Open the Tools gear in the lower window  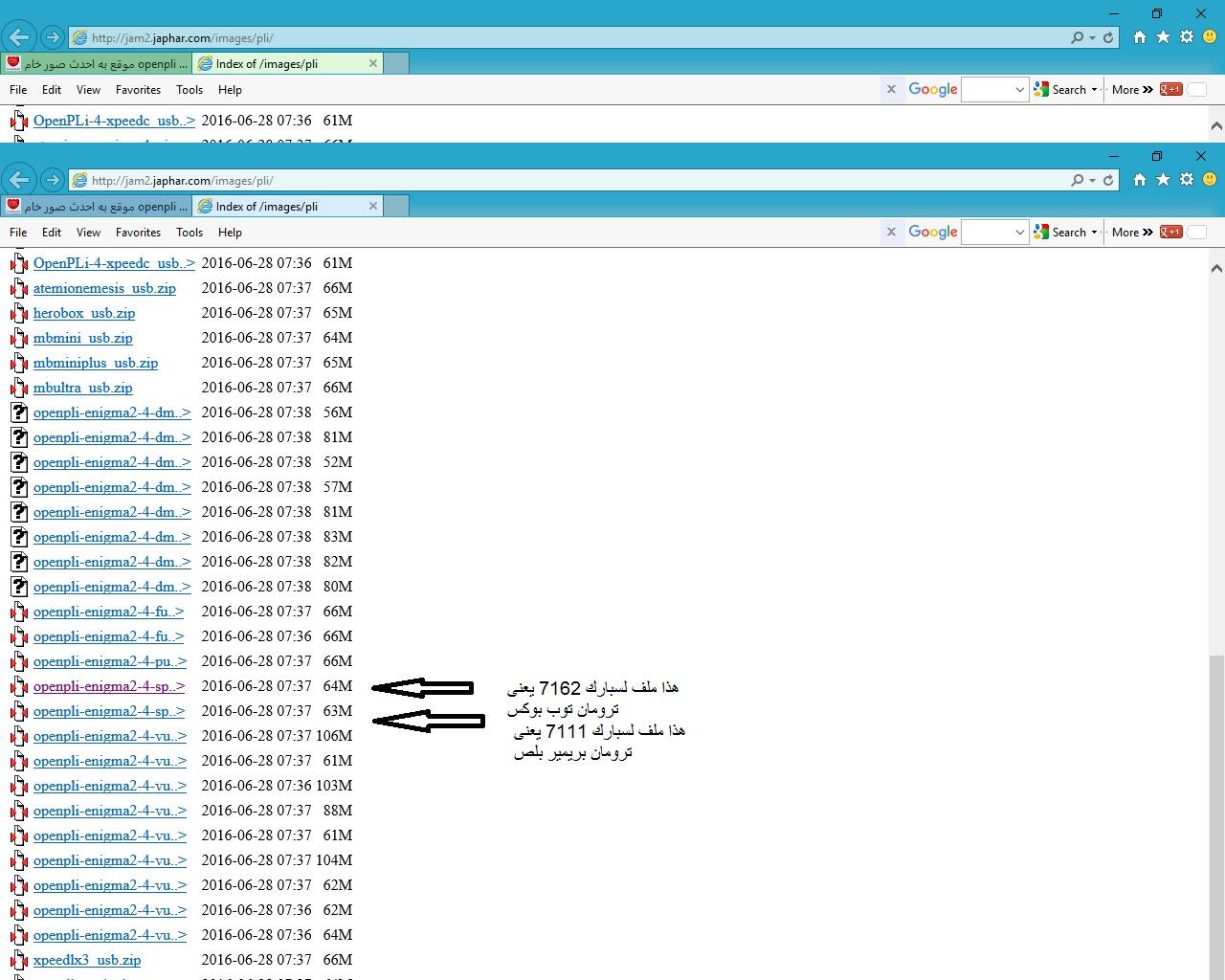tap(1187, 180)
